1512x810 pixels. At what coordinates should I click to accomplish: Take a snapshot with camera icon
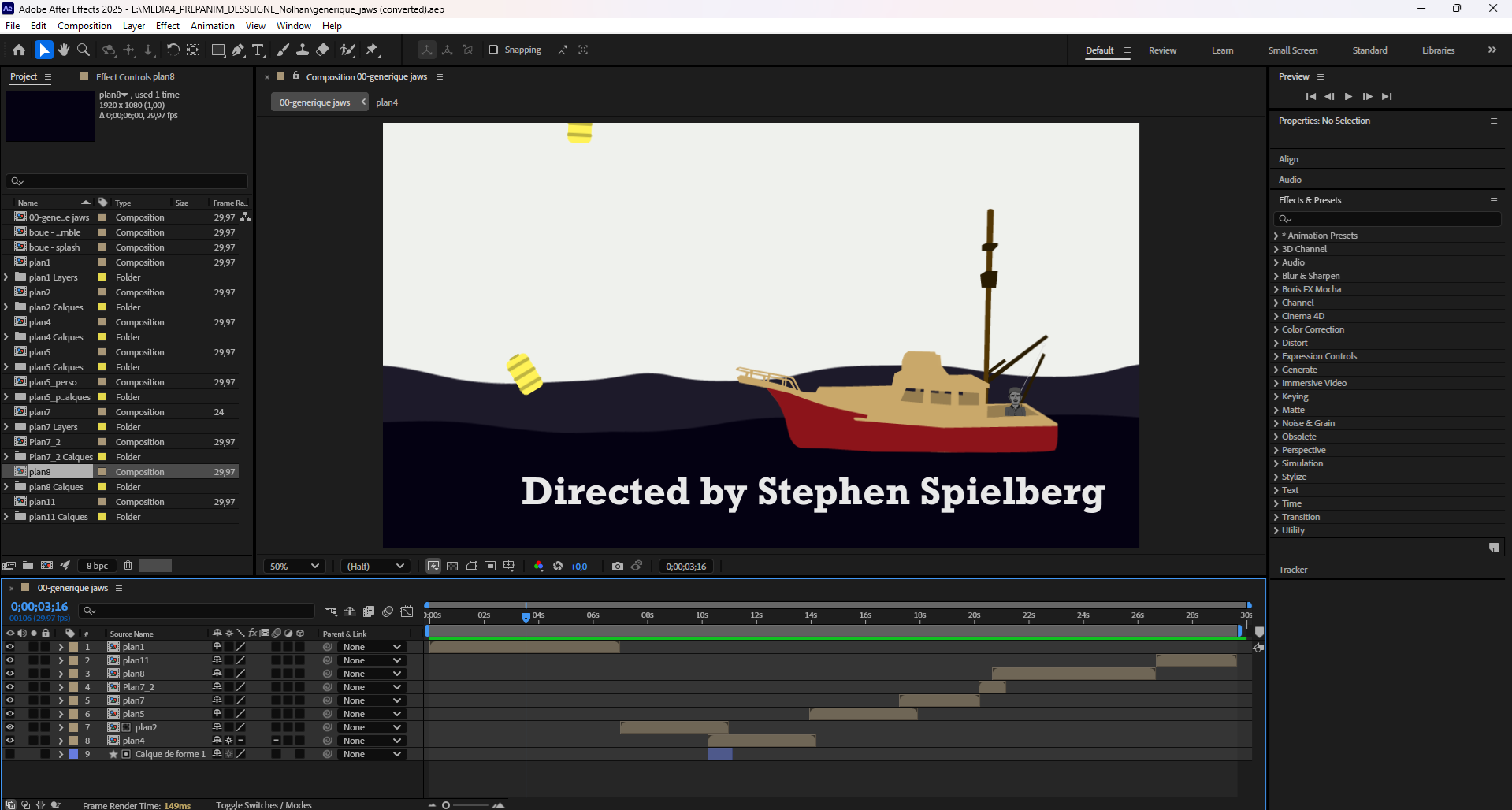click(618, 566)
